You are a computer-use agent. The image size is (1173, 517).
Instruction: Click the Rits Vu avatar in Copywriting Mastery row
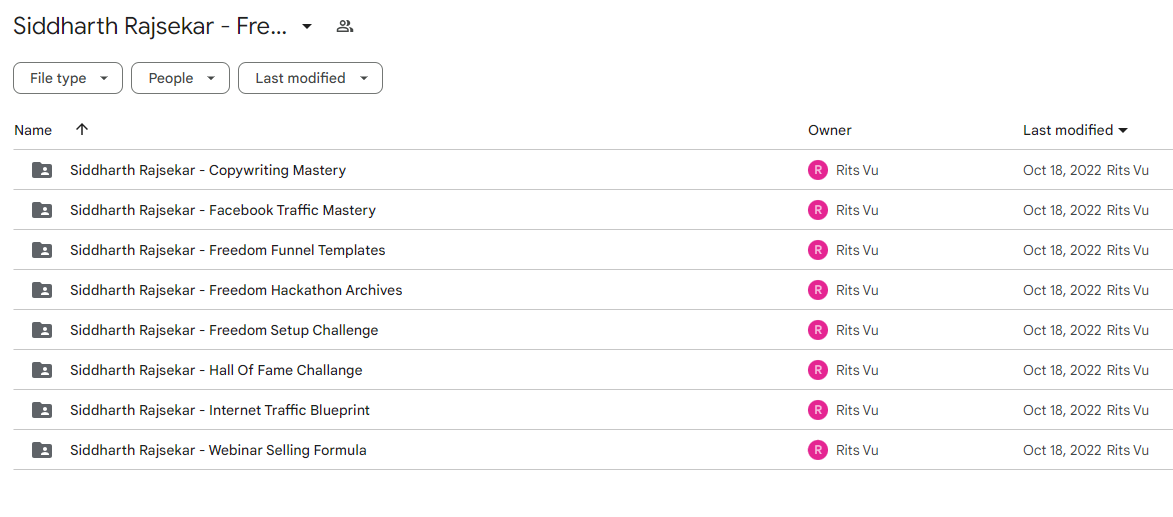click(x=818, y=170)
